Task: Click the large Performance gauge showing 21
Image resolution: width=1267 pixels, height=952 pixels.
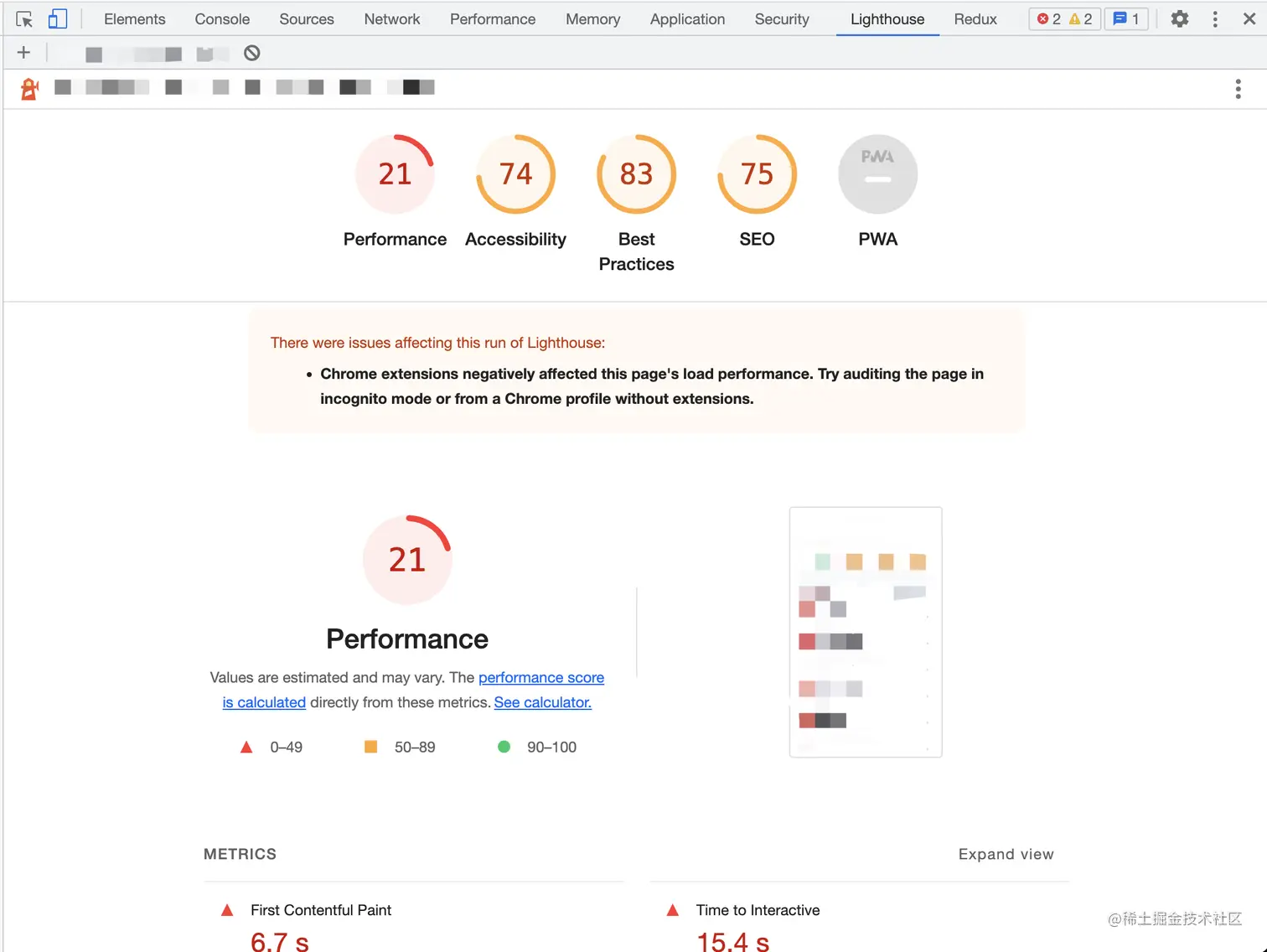Action: [x=407, y=560]
